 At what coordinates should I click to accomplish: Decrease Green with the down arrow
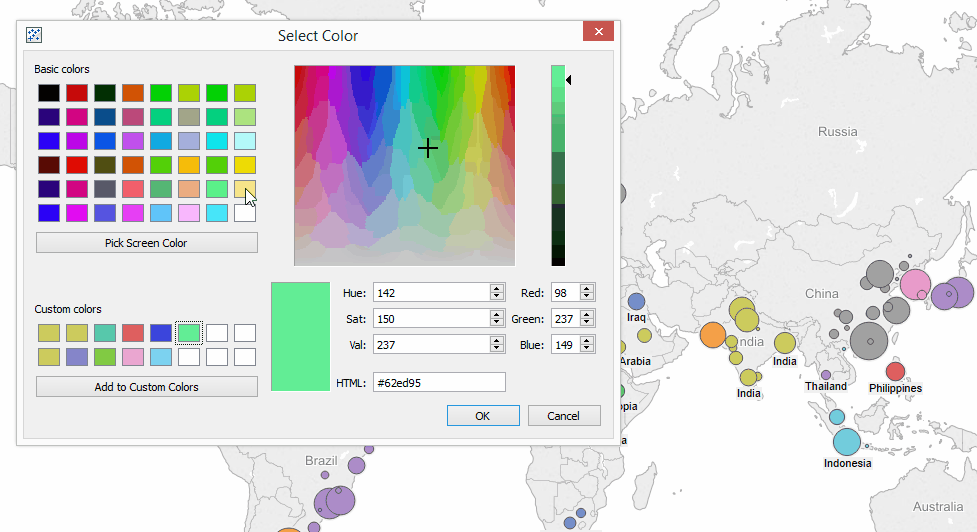point(586,323)
